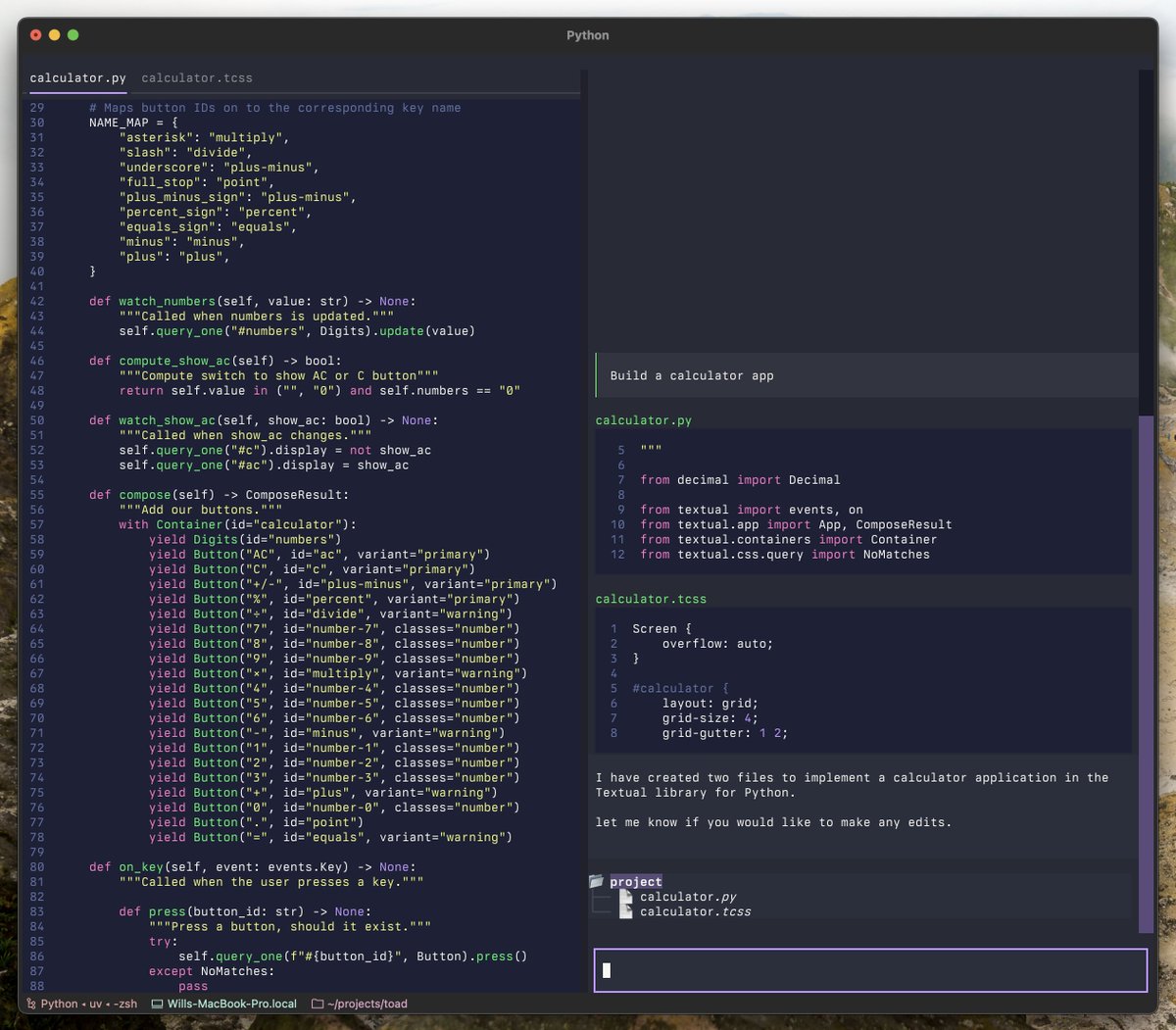Viewport: 1176px width, 1030px height.
Task: Click Wills-MacBook-Pro.local in the status bar
Action: pyautogui.click(x=232, y=1004)
